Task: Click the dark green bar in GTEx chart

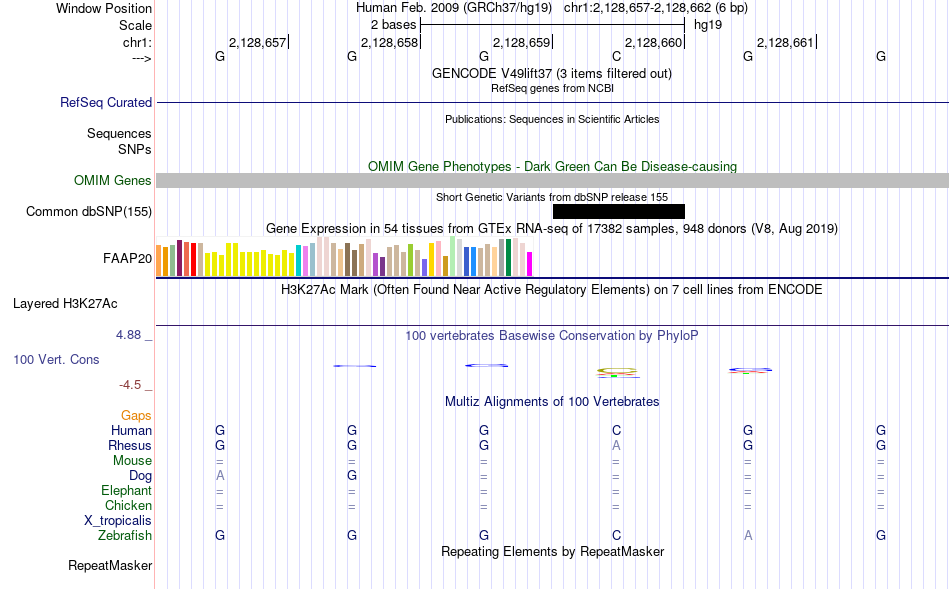Action: pyautogui.click(x=508, y=258)
